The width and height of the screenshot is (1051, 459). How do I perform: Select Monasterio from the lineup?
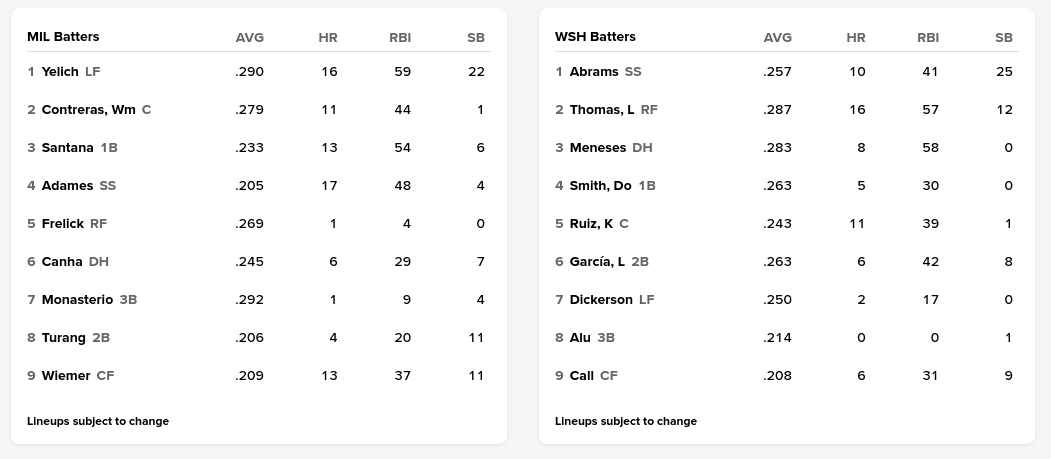(x=77, y=300)
